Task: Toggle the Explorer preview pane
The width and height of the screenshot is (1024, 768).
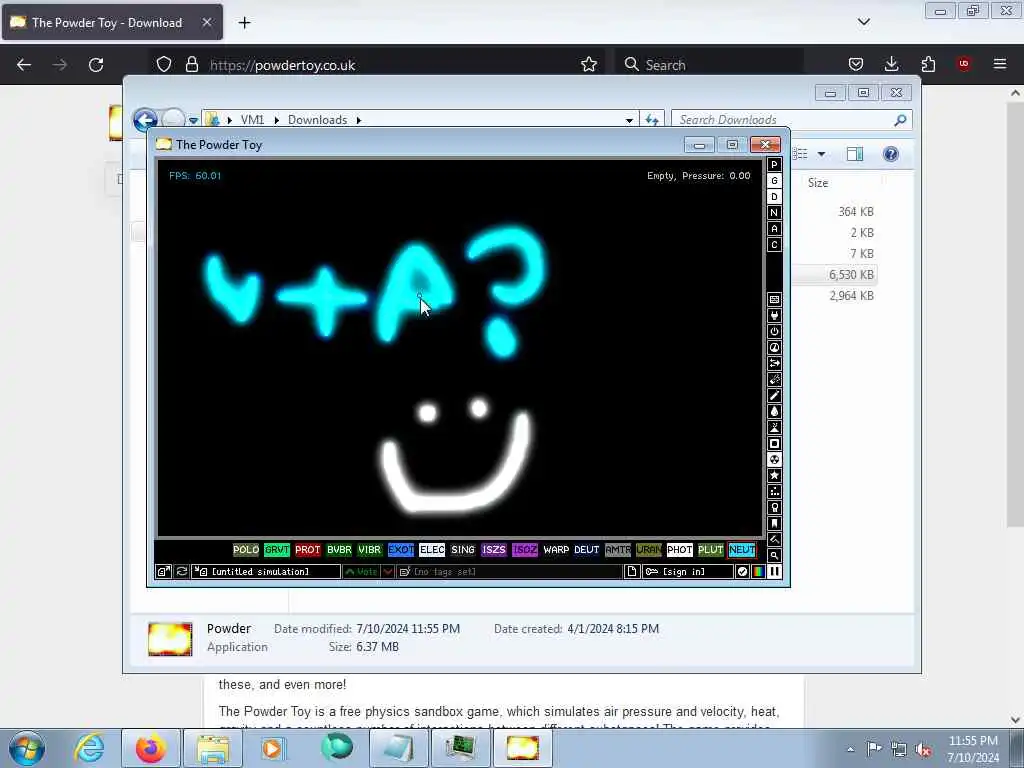Action: click(x=855, y=154)
